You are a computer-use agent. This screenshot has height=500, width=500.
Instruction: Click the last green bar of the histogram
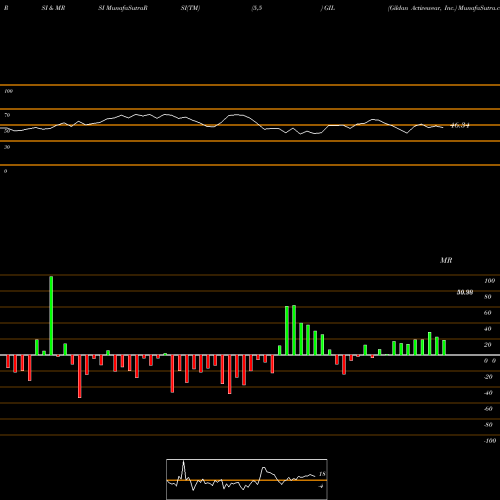444,347
